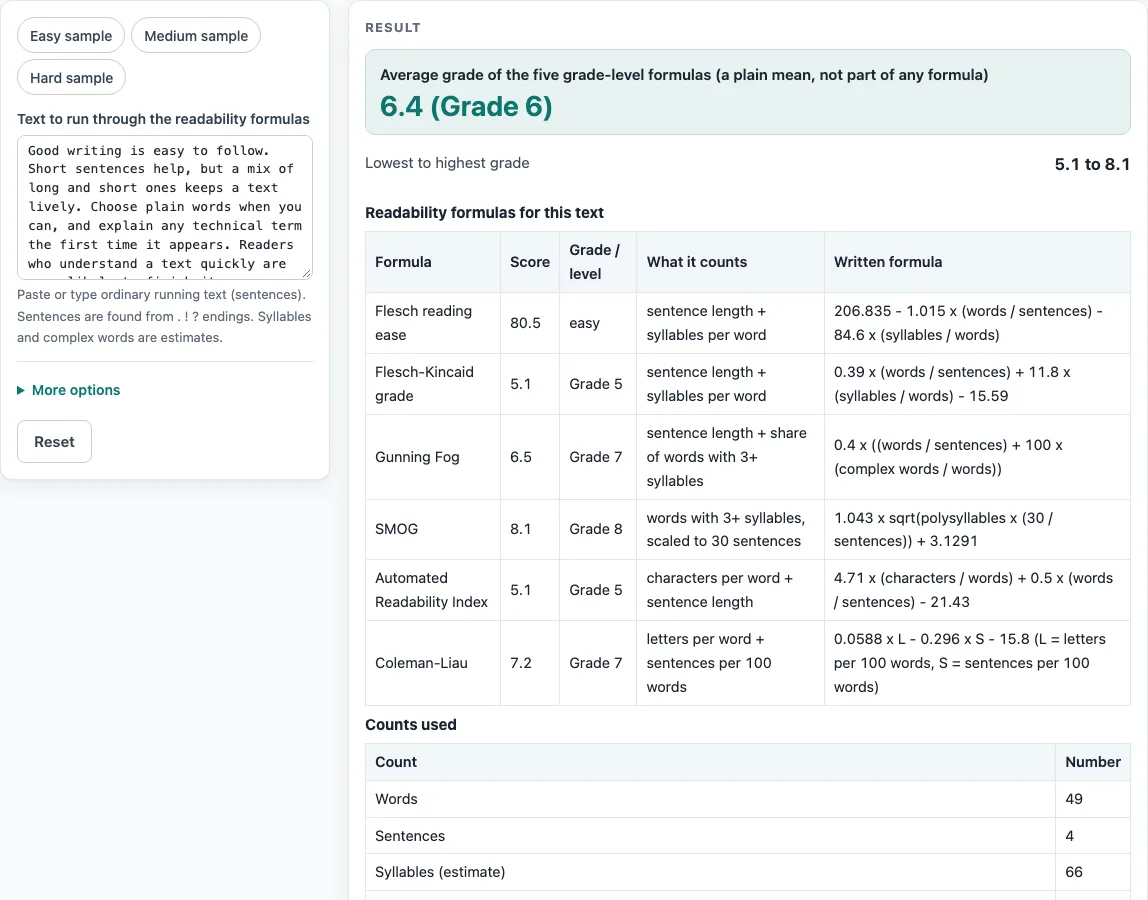Select the SMOG row name

(396, 529)
